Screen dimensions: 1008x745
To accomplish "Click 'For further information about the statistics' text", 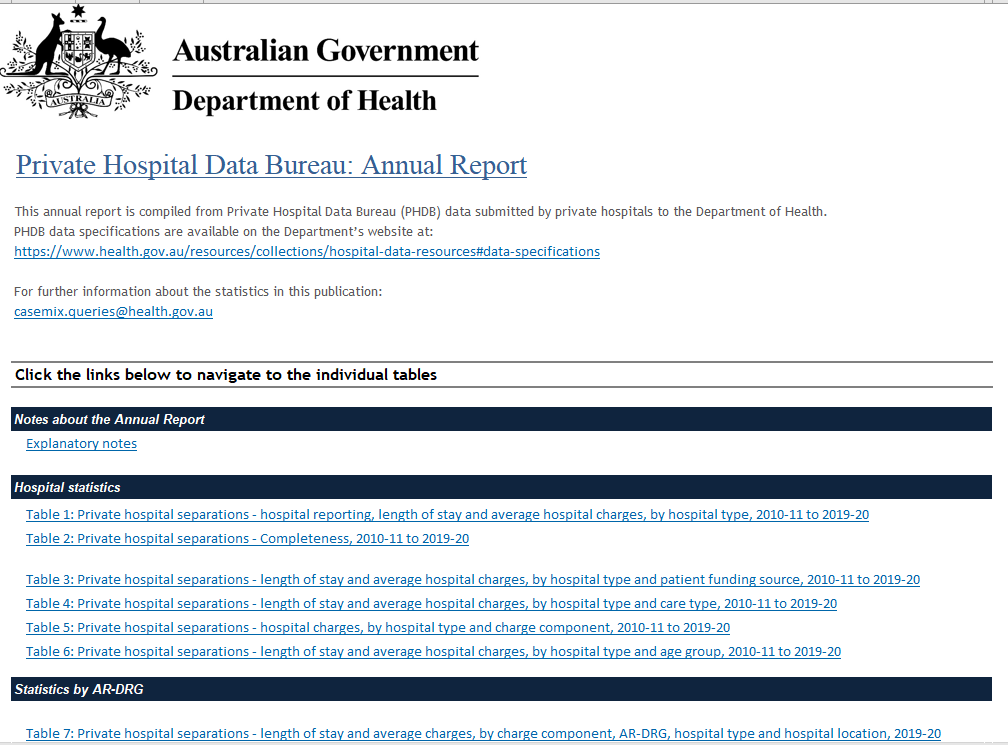I will click(198, 292).
